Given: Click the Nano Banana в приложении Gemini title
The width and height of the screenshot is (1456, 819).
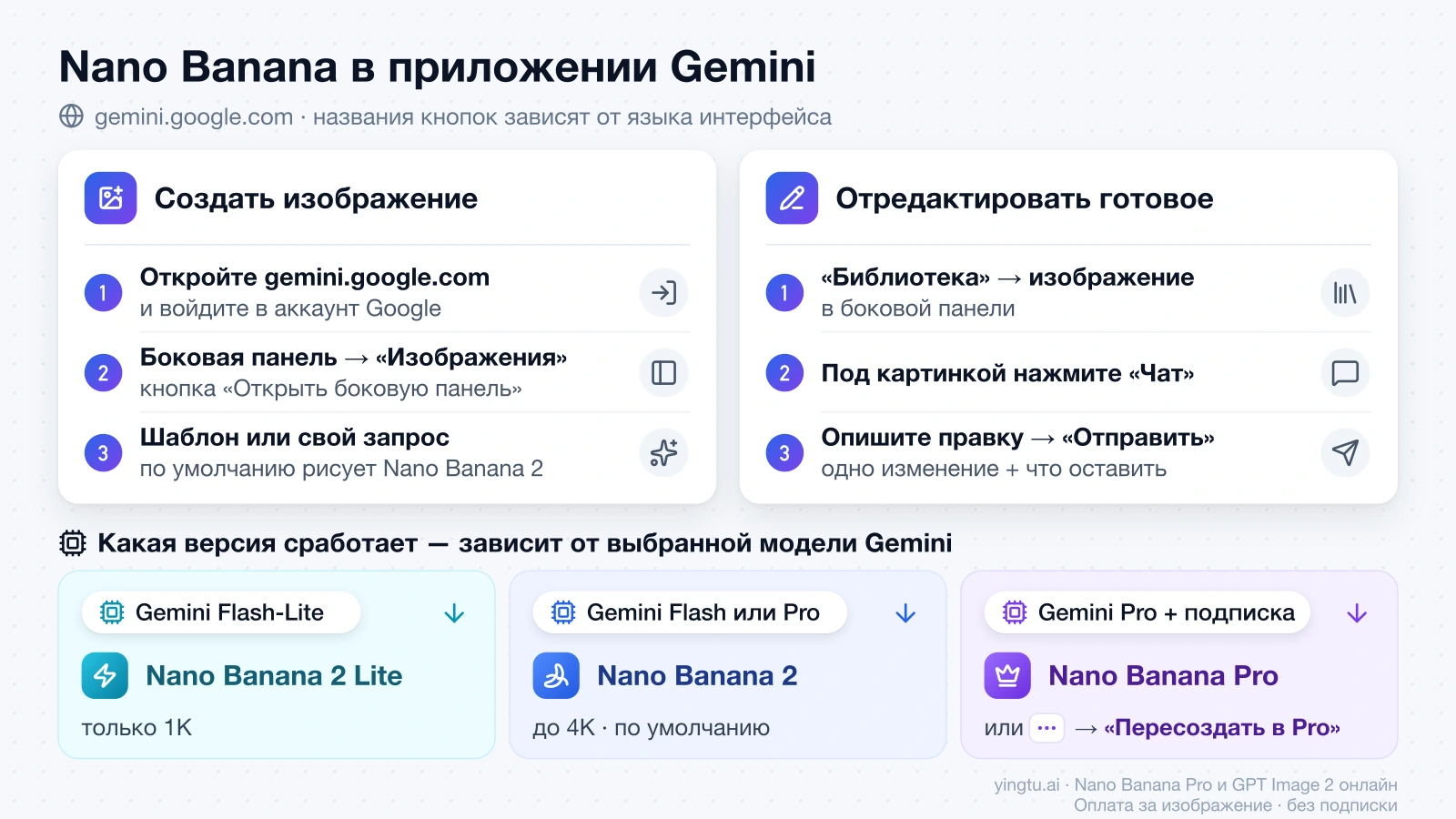Looking at the screenshot, I should [438, 66].
